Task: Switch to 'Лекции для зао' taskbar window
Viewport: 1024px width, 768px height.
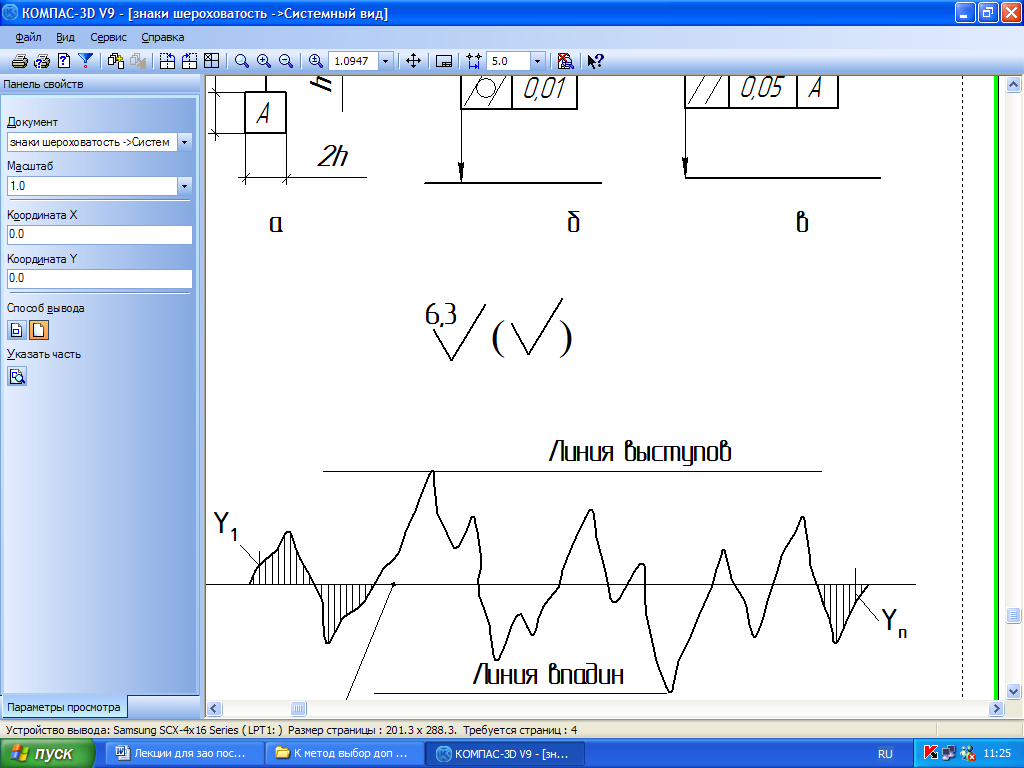Action: pyautogui.click(x=186, y=754)
